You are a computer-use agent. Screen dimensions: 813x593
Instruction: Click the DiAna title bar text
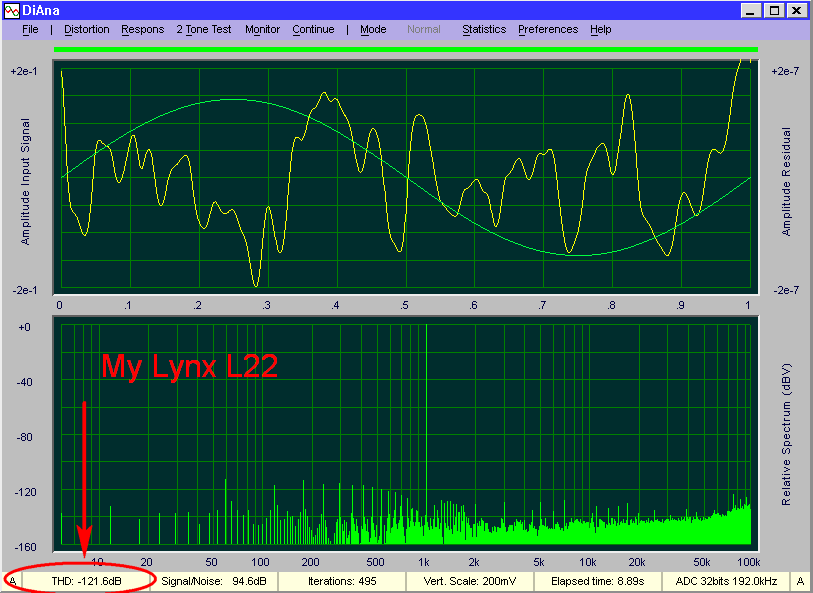pyautogui.click(x=40, y=10)
